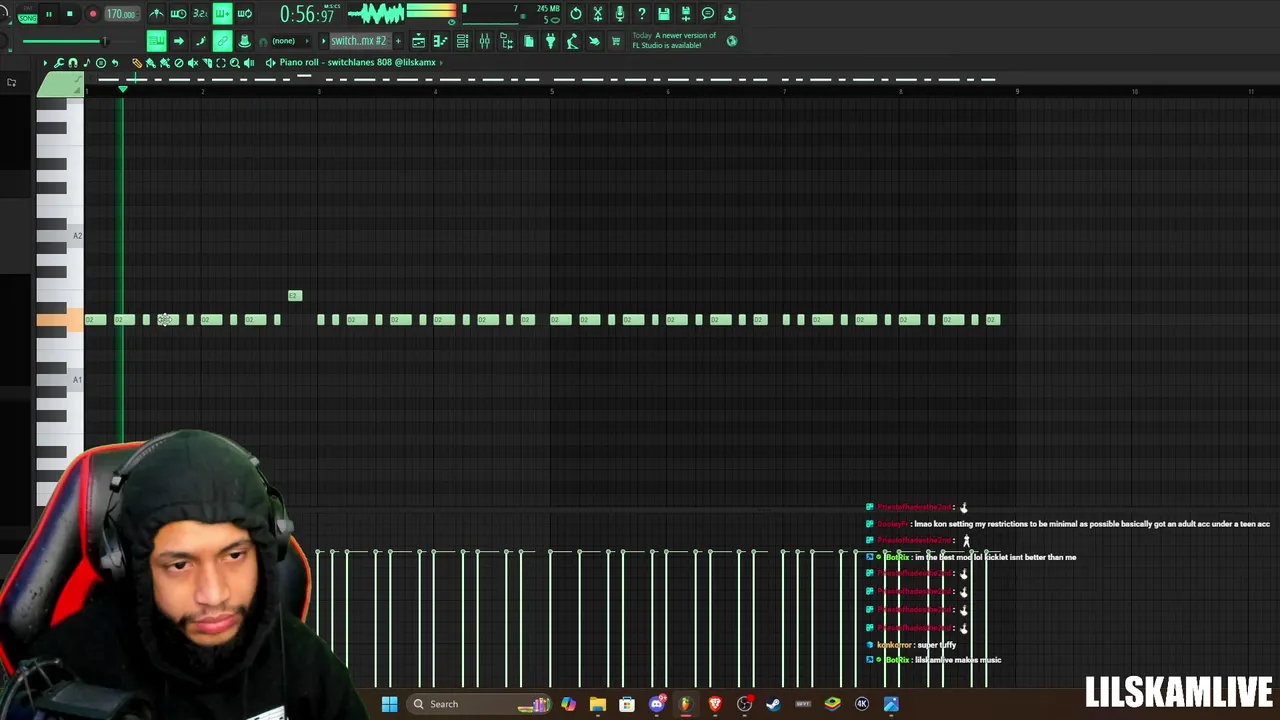Click the one-click audio recording microphone icon
The height and width of the screenshot is (720, 1280).
click(620, 14)
